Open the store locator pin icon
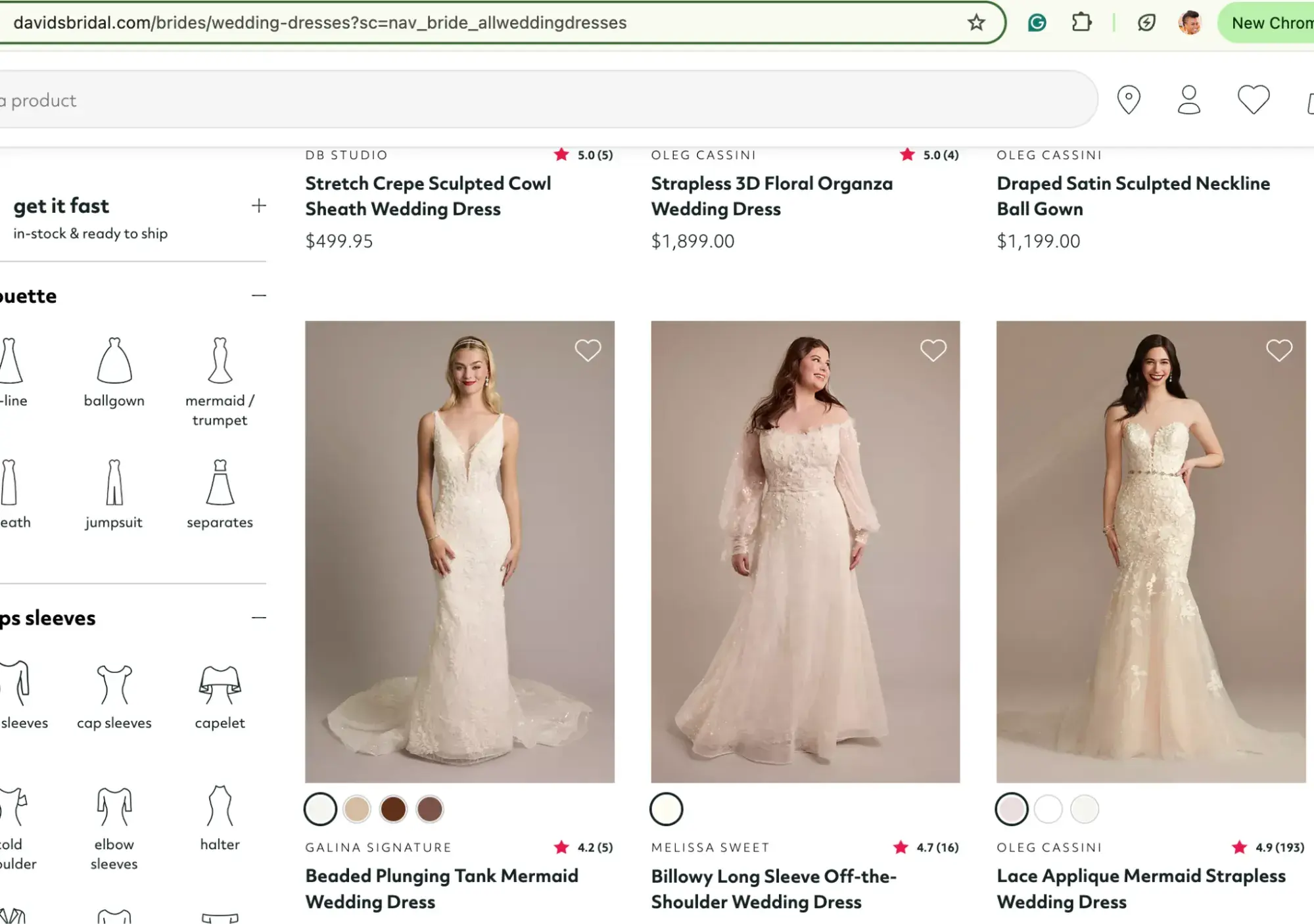 pyautogui.click(x=1129, y=100)
